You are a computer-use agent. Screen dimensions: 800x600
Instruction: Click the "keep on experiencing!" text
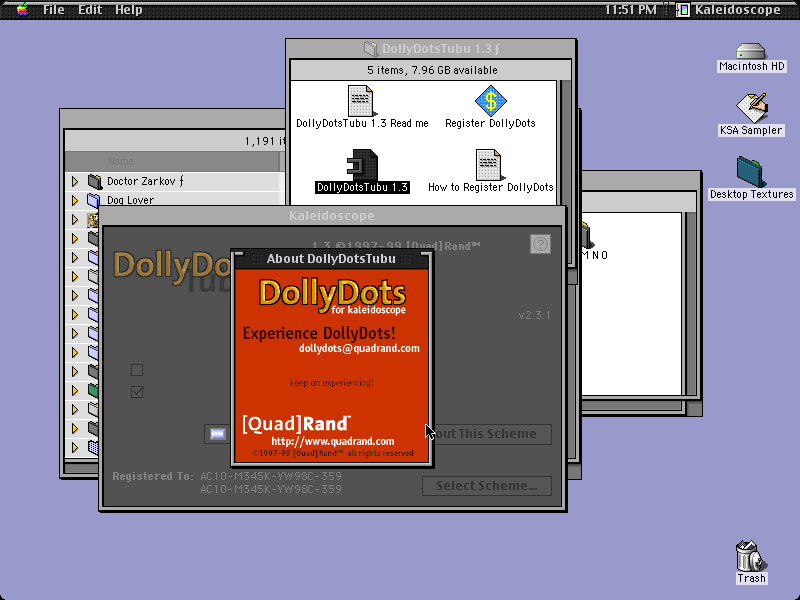pos(332,383)
